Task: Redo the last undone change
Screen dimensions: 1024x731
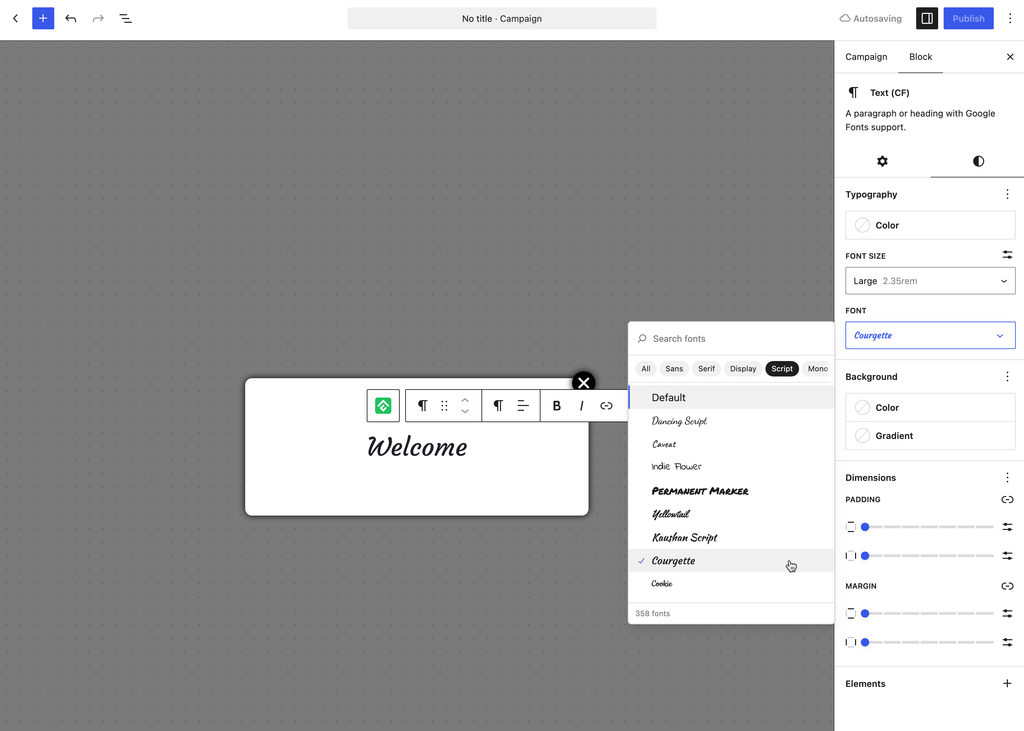Action: coord(98,18)
